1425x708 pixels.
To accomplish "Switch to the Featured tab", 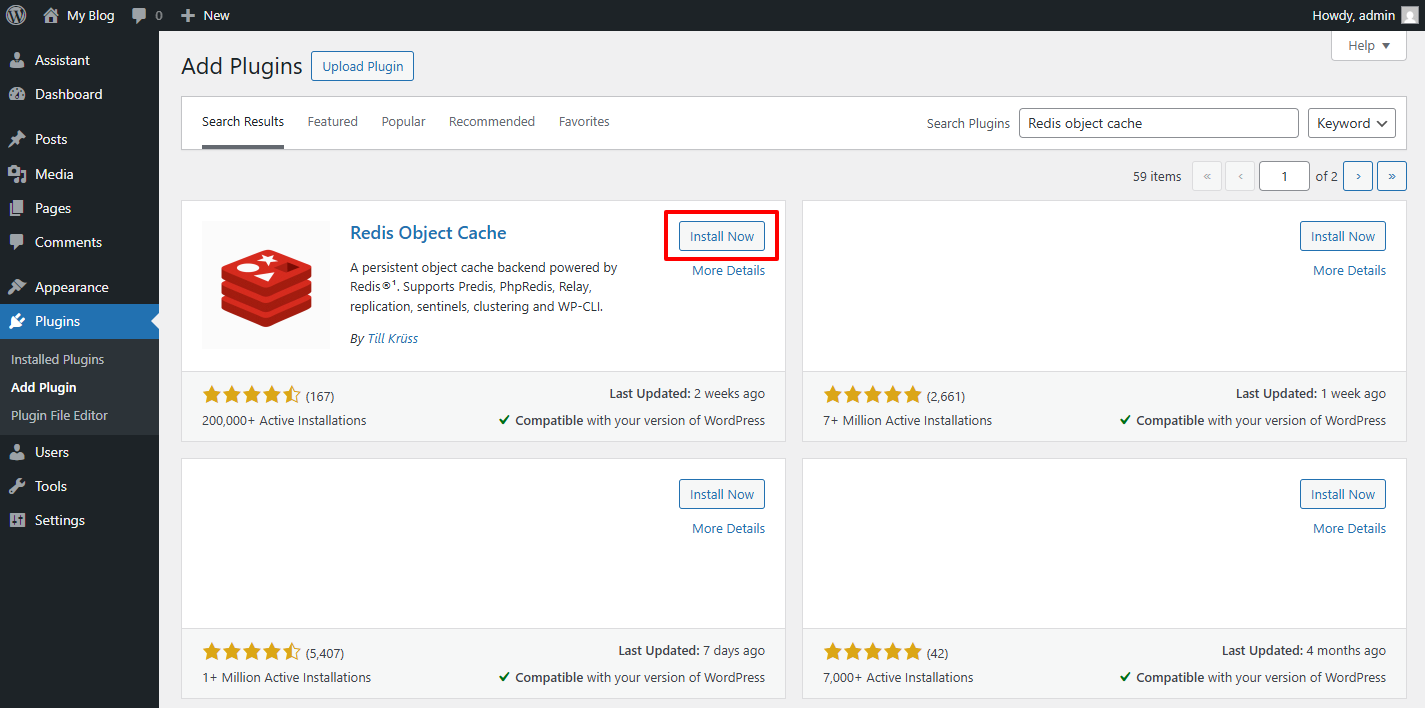I will click(x=332, y=122).
